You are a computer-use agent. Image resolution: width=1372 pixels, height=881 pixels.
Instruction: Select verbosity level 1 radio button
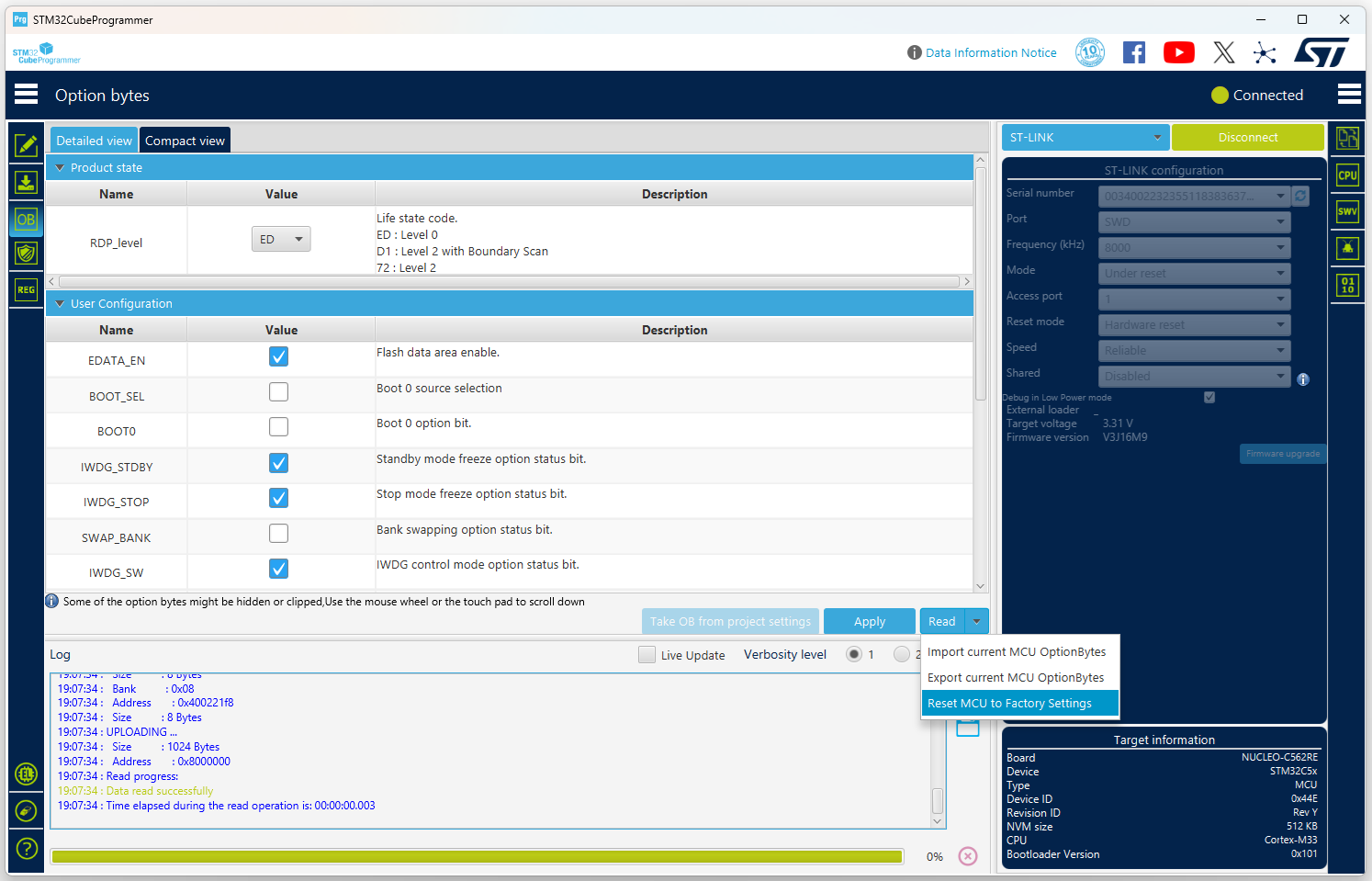pos(854,654)
